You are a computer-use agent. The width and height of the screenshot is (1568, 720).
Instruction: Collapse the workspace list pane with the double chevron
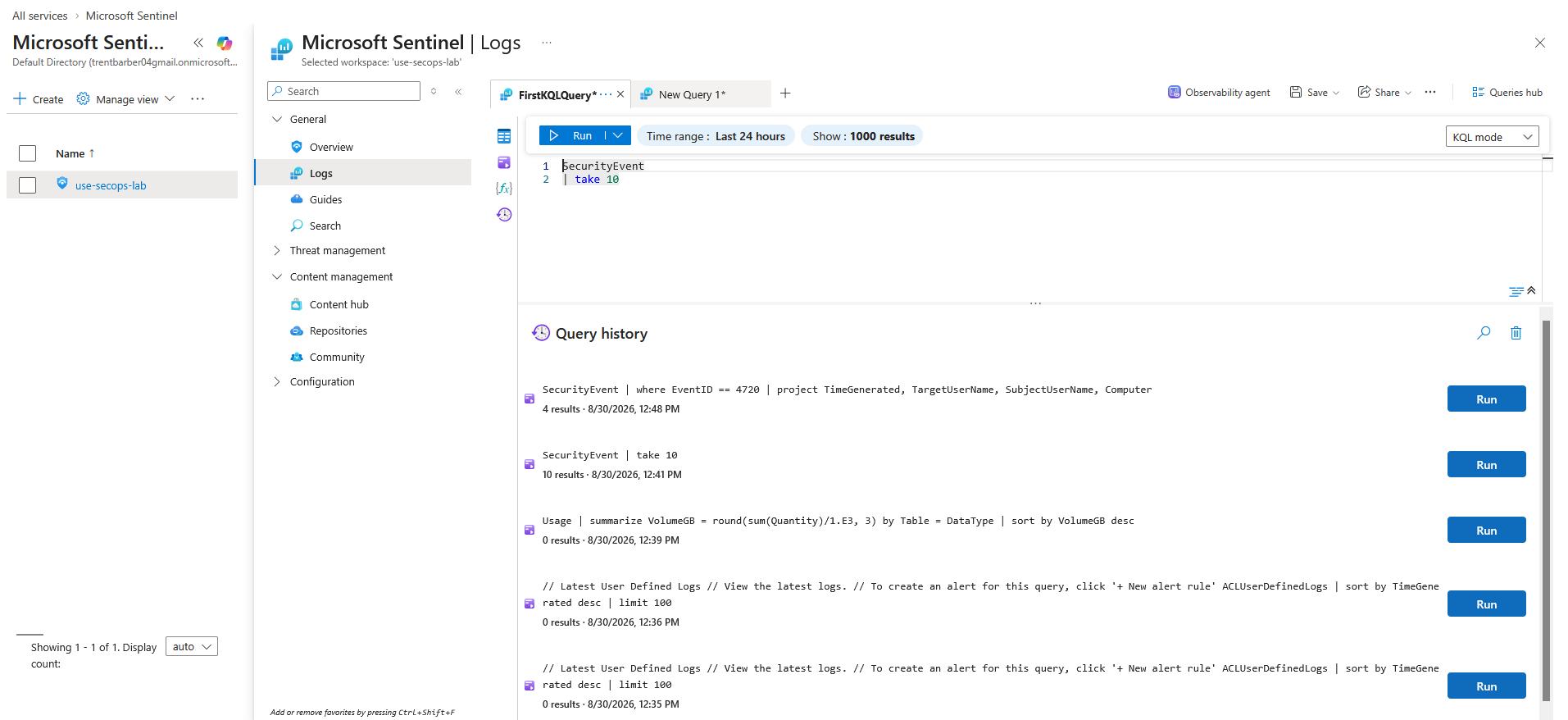[198, 43]
